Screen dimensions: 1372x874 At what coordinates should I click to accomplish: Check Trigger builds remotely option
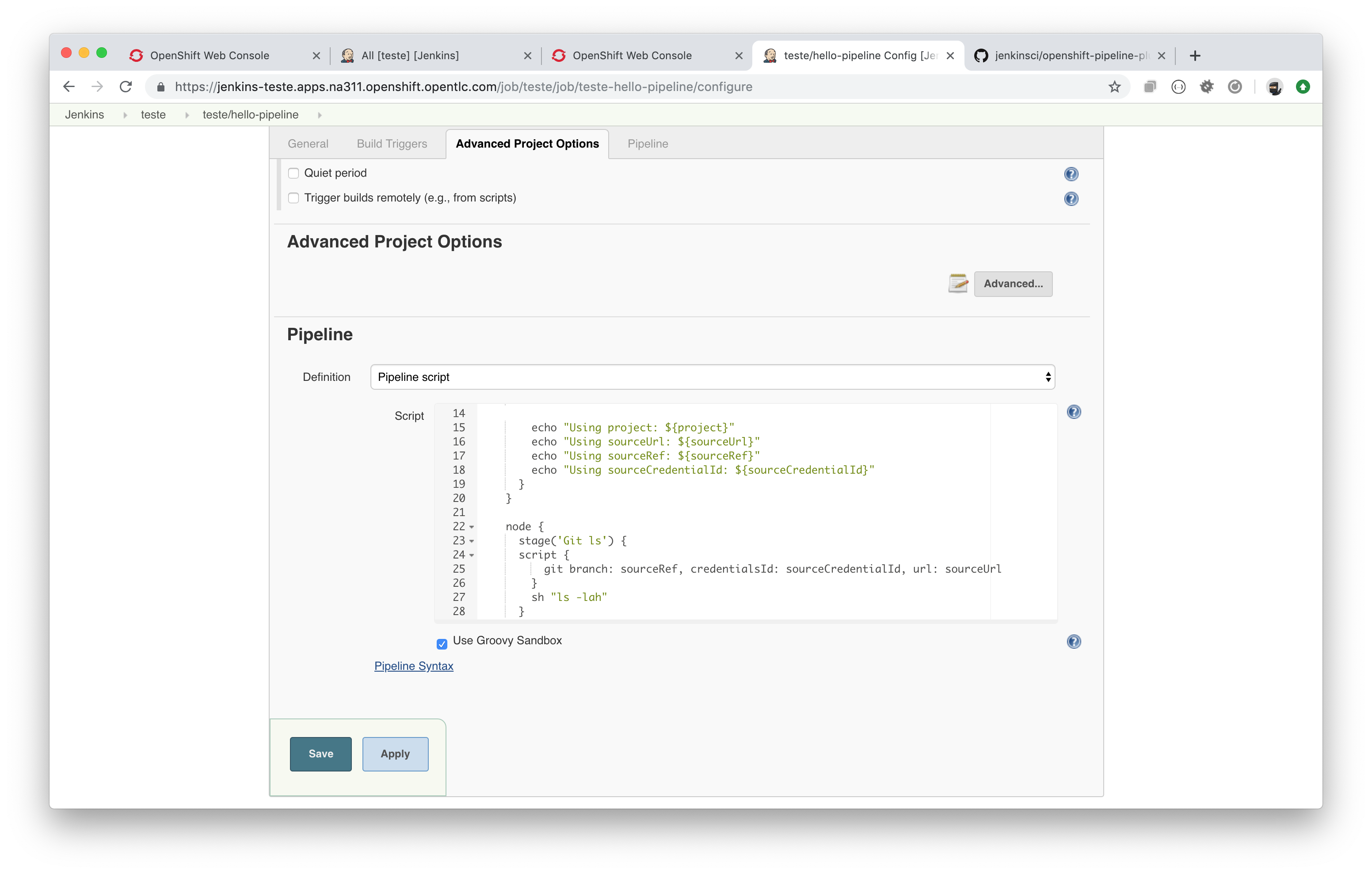coord(293,198)
